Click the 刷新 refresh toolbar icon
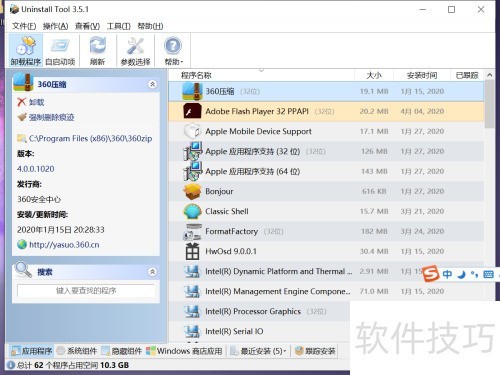Screen dimensions: 500x375 tap(98, 51)
